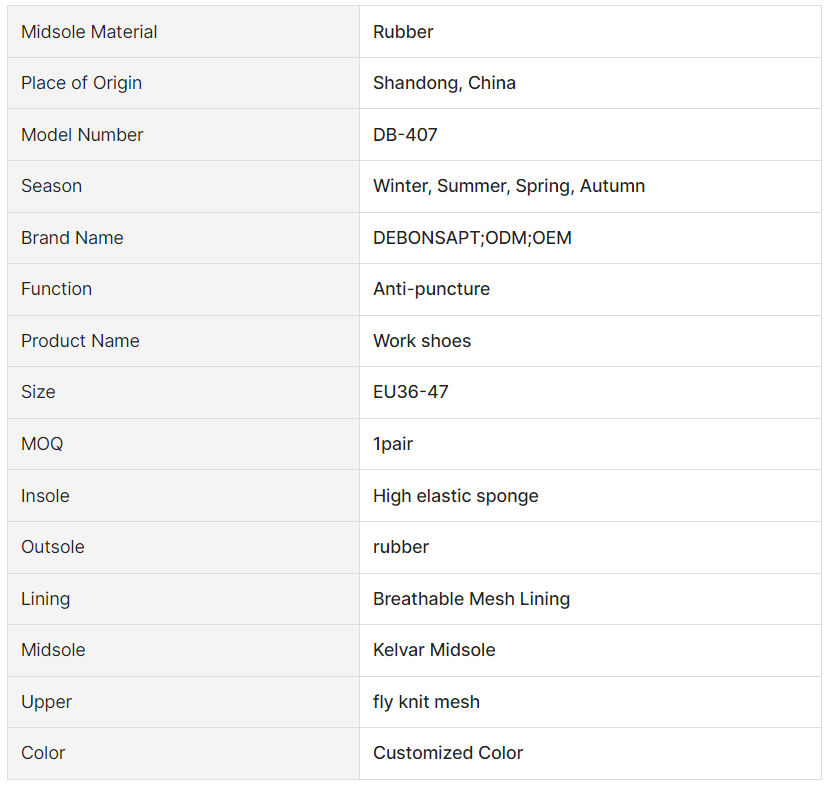Select the Work shoes product name
The width and height of the screenshot is (826, 786).
pyautogui.click(x=422, y=340)
